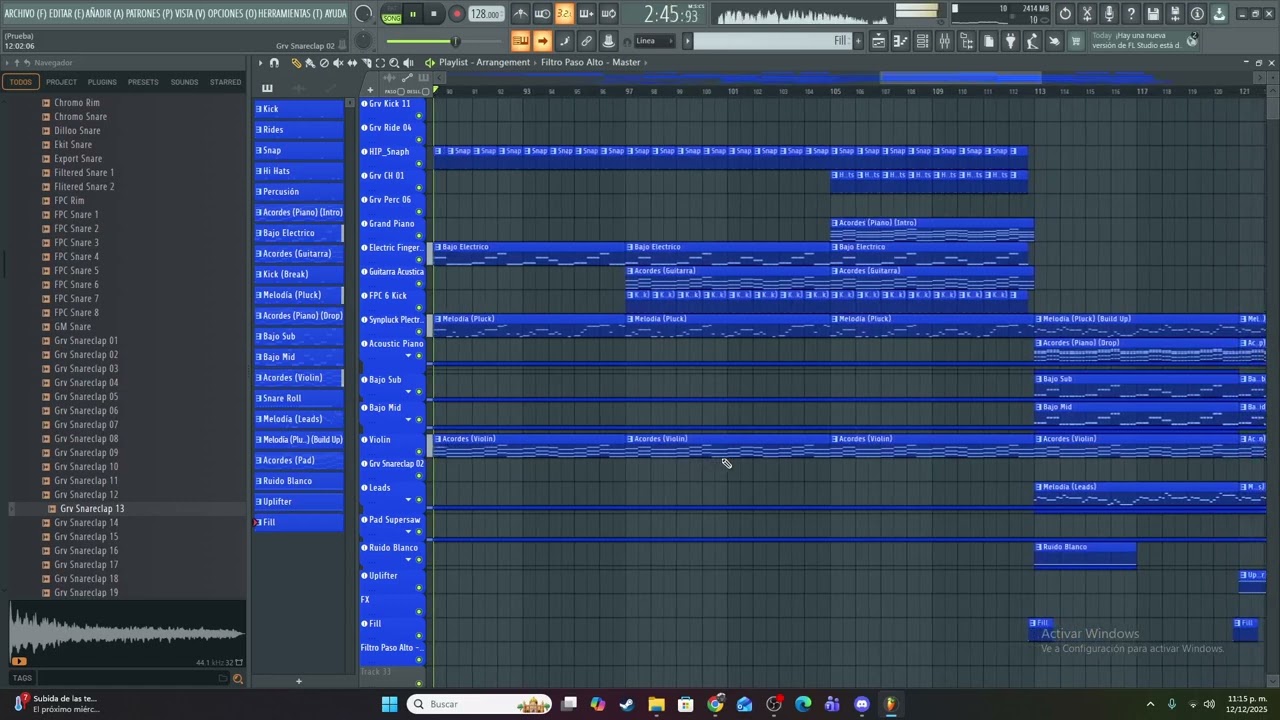
Task: Select the Slip tool in playlist toolbar
Action: point(352,63)
